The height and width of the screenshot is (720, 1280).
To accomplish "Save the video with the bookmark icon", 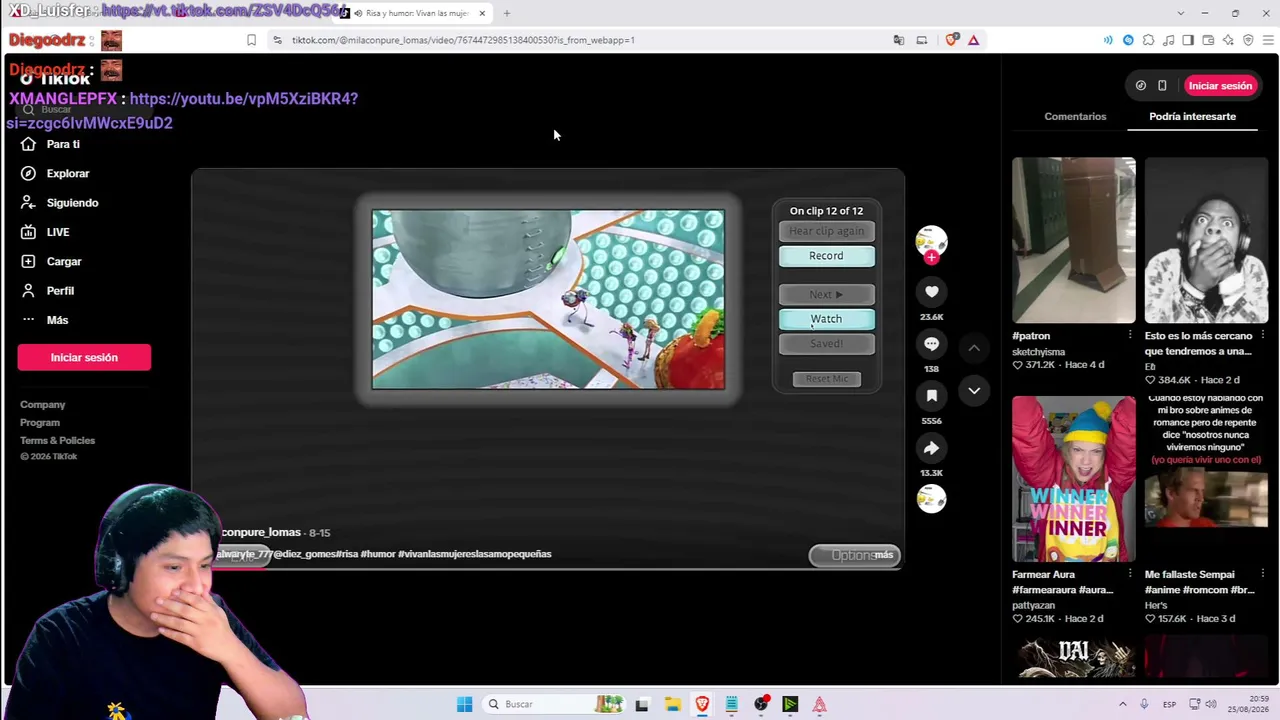I will point(931,396).
